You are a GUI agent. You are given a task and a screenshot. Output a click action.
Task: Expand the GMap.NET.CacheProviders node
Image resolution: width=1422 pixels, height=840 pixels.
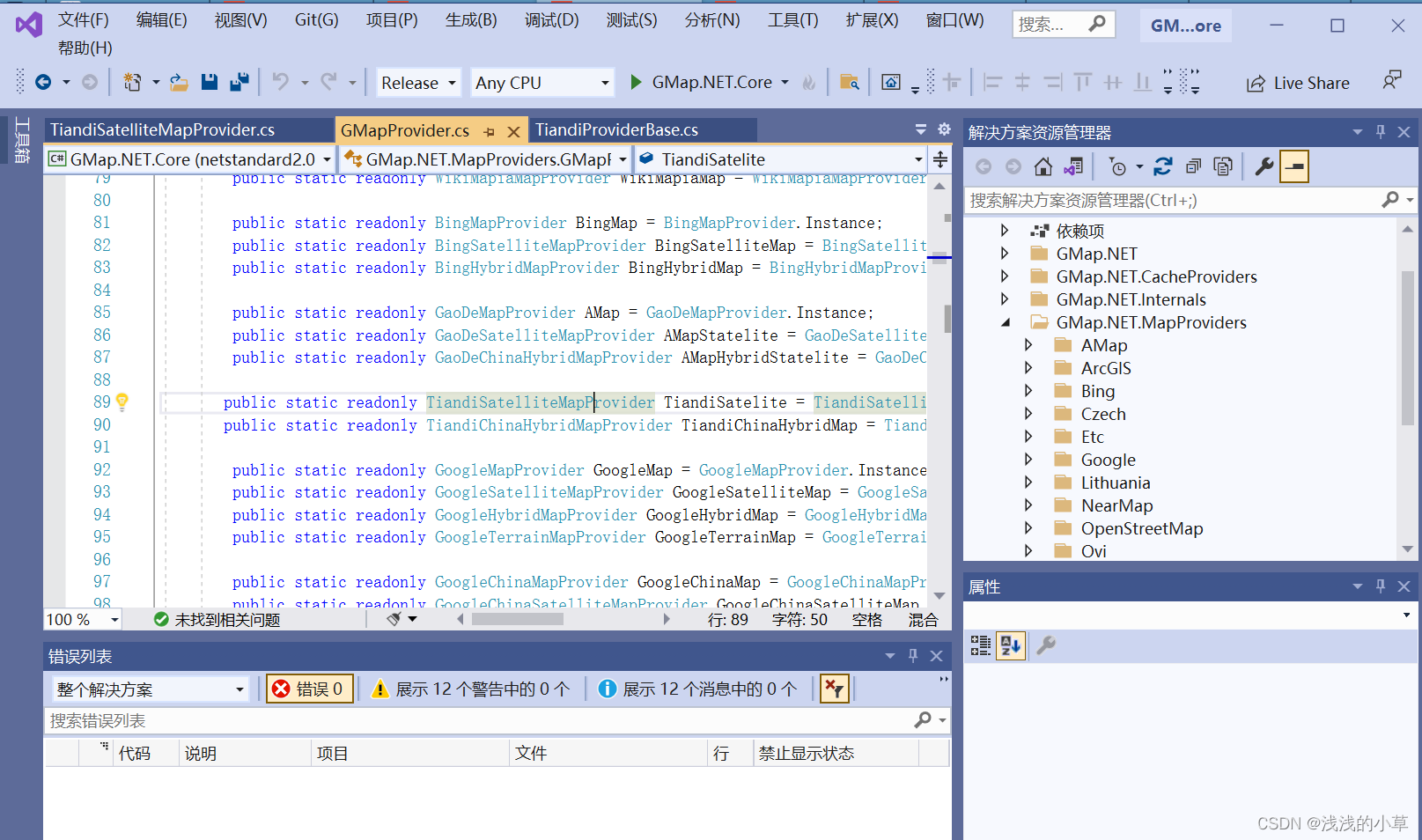point(1005,276)
